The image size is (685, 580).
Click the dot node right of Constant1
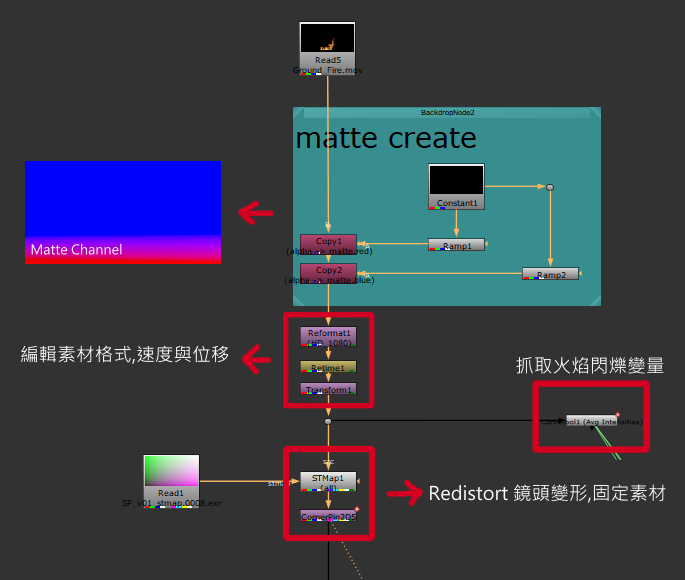[x=550, y=187]
